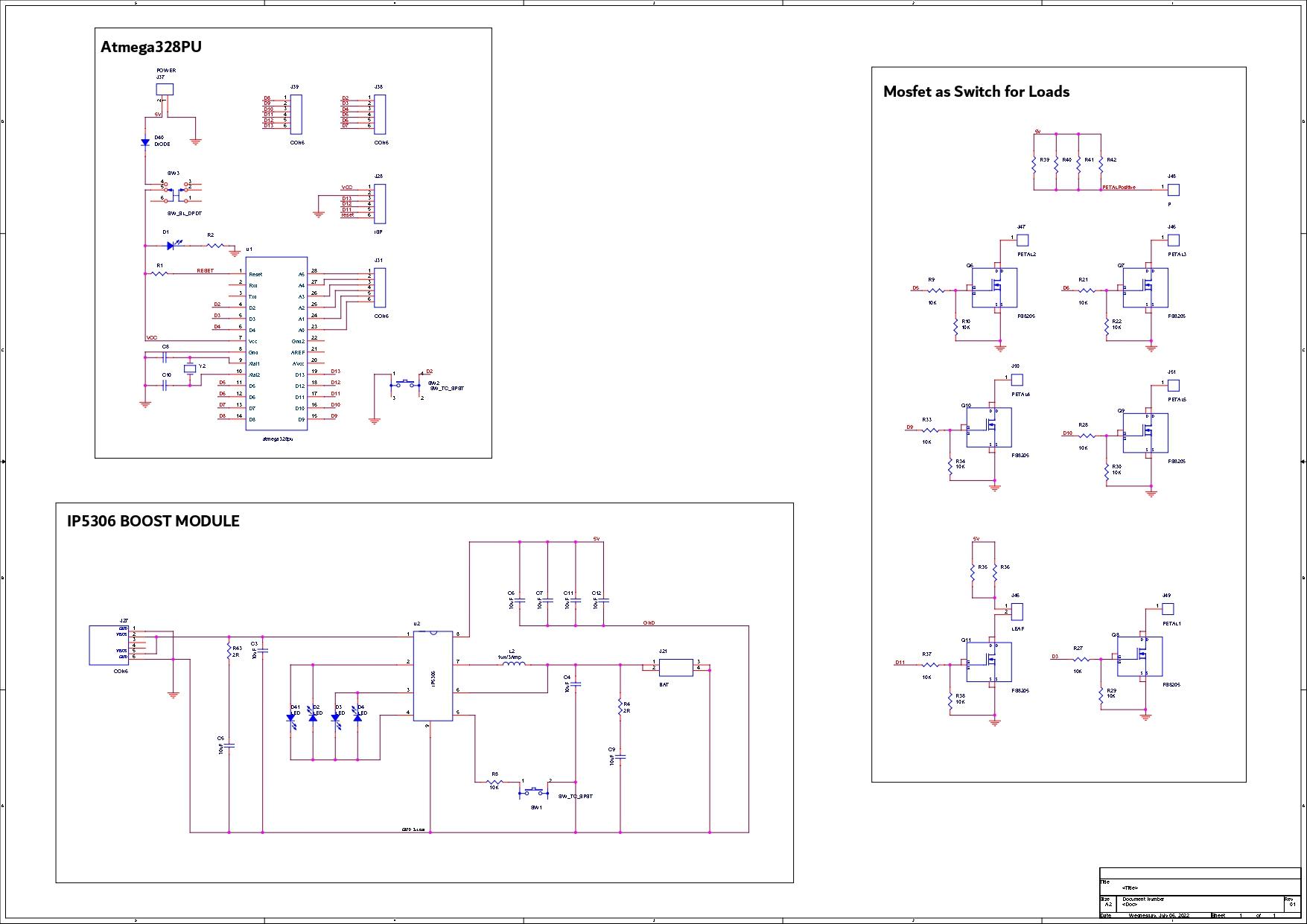Select the u2 IP5306 IC symbol
Viewport: 1307px width, 924px height.
click(433, 676)
